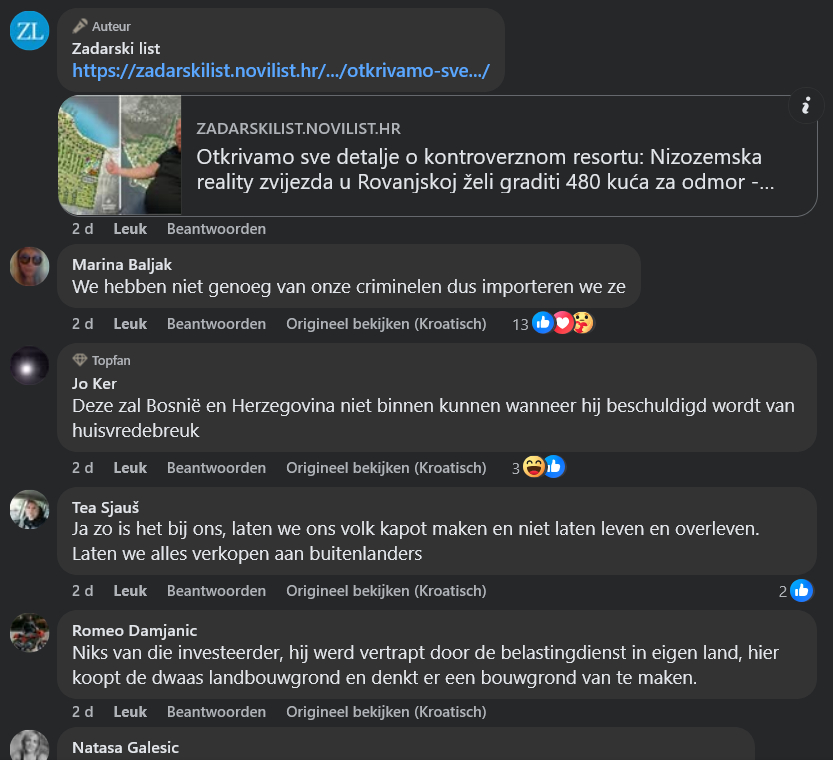Open Tea Sjauš's profile picture
The width and height of the screenshot is (833, 760).
tap(29, 510)
